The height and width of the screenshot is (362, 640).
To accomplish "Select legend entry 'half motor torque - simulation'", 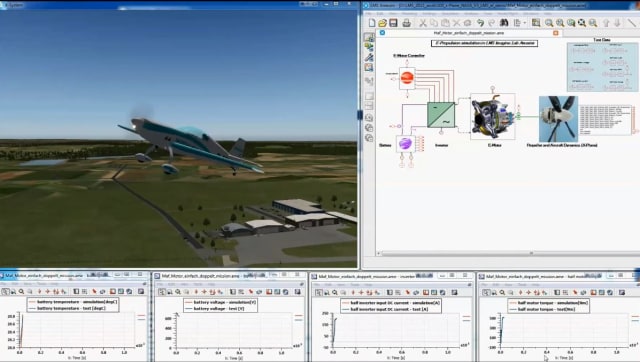I will pyautogui.click(x=548, y=303).
